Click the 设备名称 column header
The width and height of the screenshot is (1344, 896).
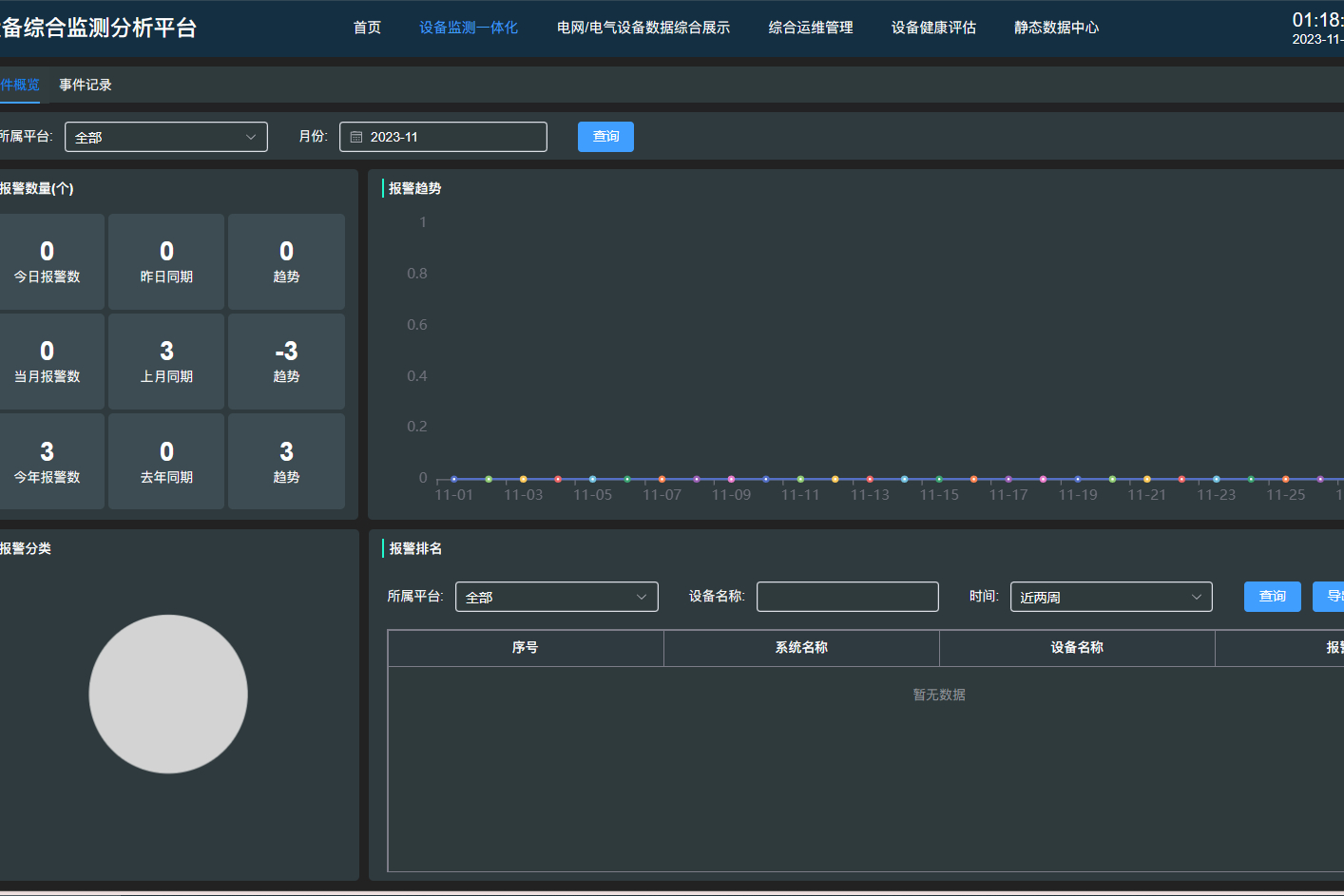(x=1077, y=648)
